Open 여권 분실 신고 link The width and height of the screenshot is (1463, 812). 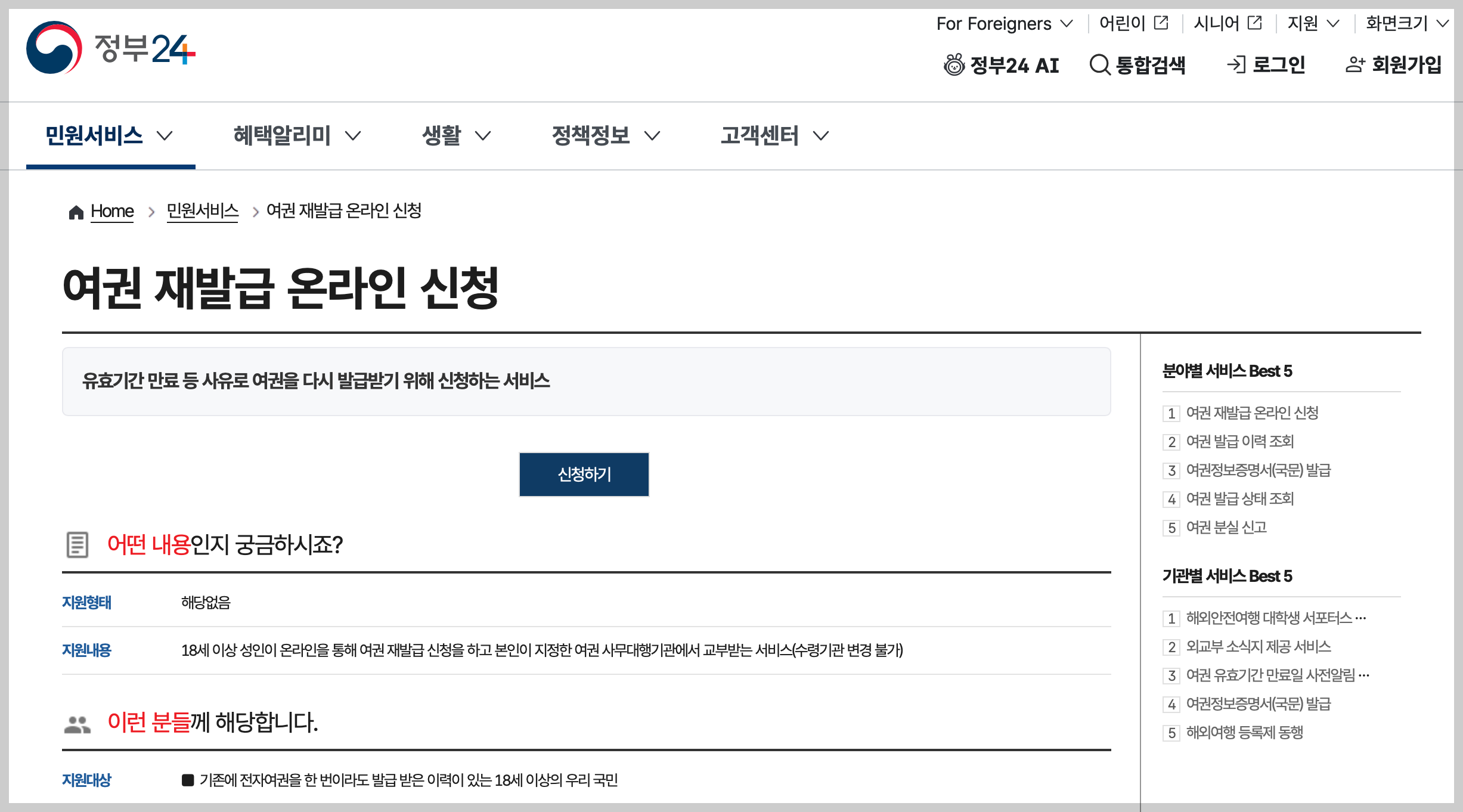click(1226, 527)
